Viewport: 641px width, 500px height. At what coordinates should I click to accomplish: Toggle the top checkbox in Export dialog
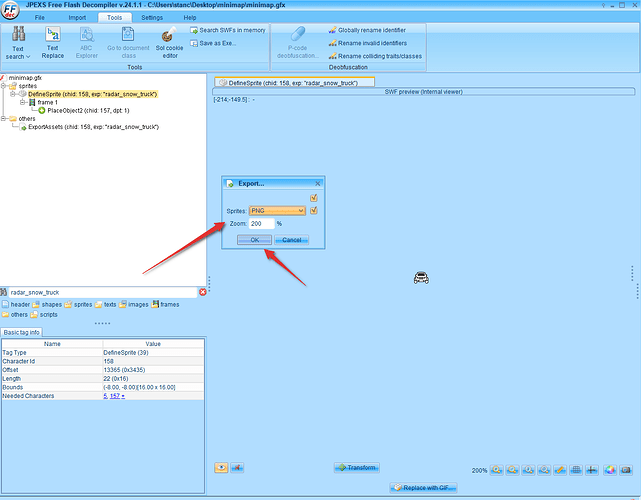click(x=313, y=198)
